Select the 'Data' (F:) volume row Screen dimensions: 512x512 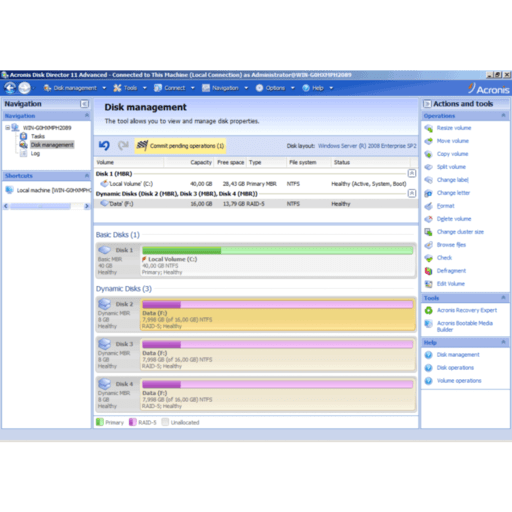256,204
